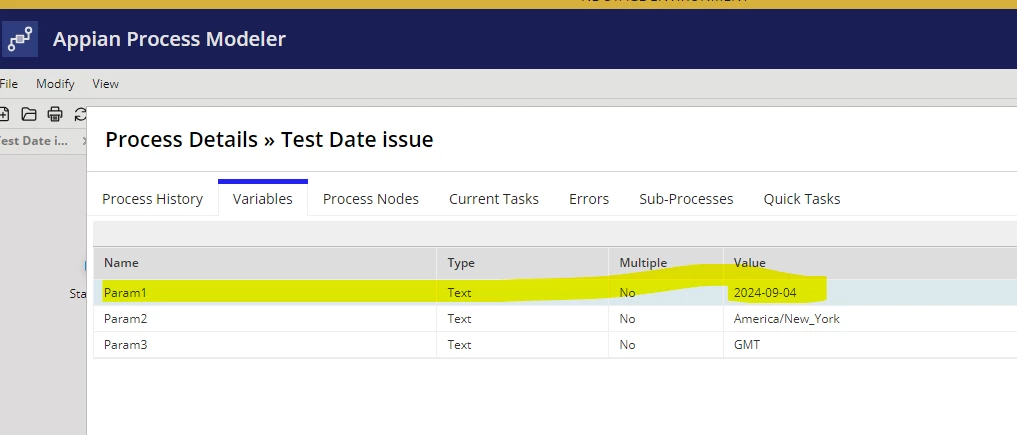
Task: Click the Process Details » Test Date issue heading
Action: 269,139
